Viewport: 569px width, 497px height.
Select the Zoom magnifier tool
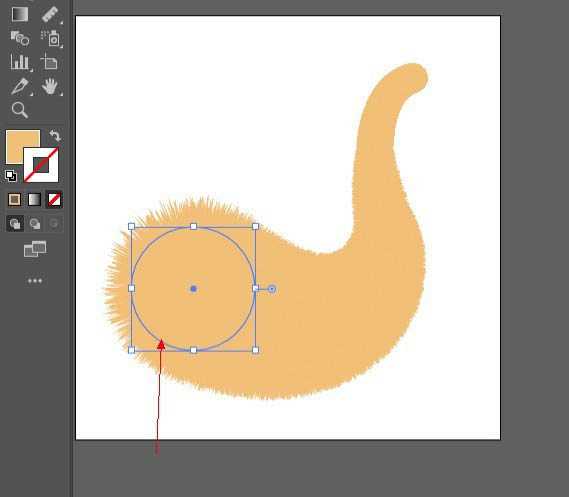(20, 110)
